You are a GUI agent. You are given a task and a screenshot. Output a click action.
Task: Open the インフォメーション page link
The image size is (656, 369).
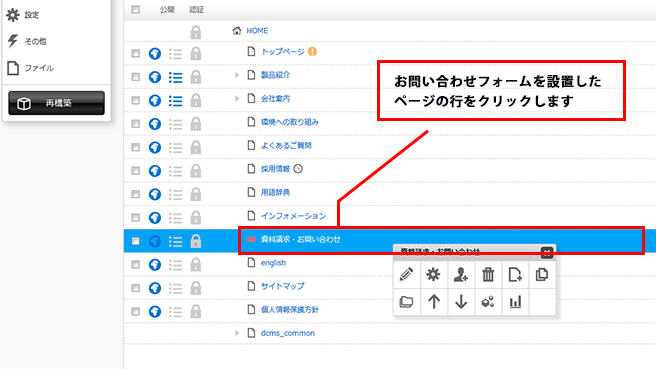293,215
